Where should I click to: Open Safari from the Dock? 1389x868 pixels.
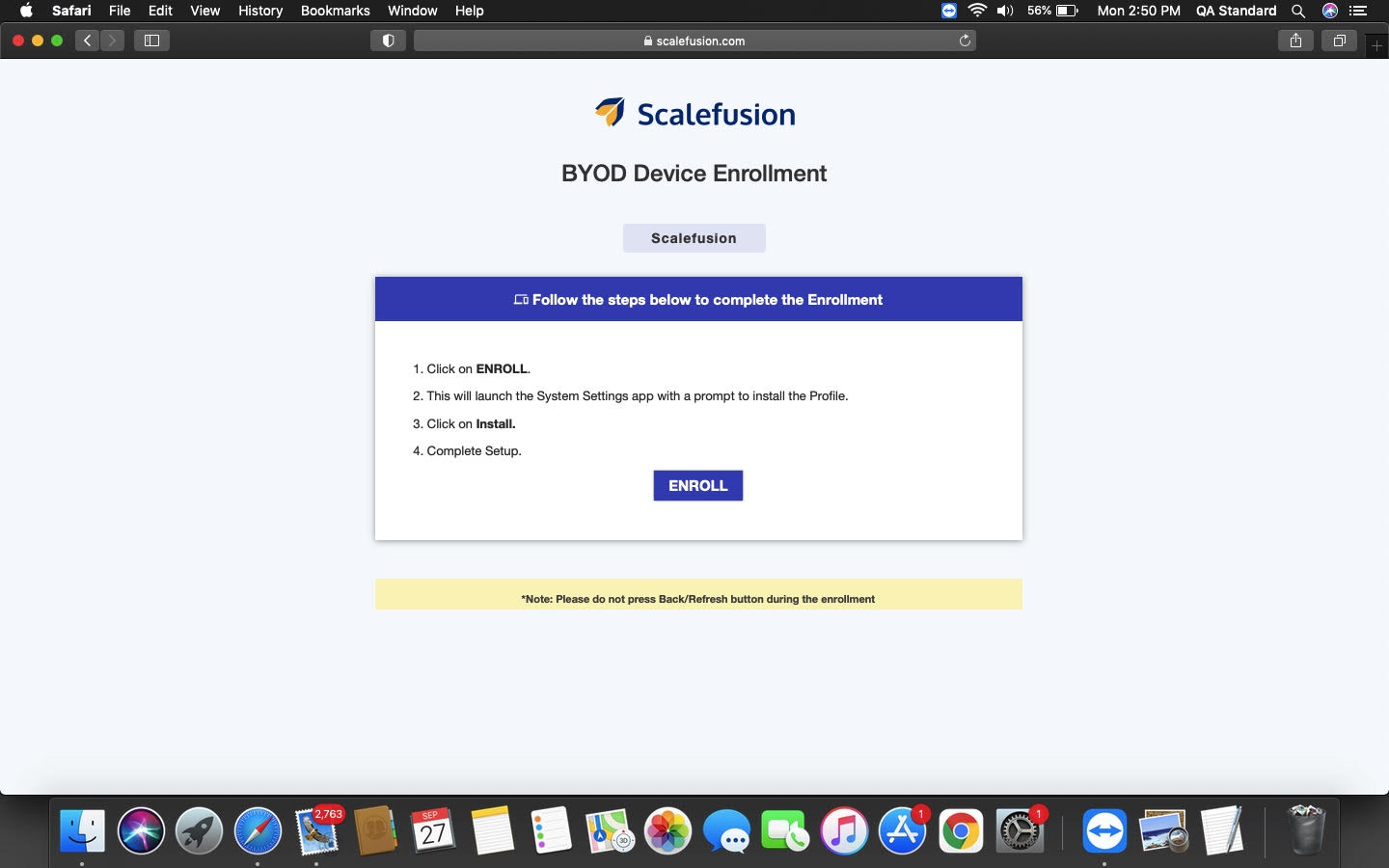click(x=258, y=830)
